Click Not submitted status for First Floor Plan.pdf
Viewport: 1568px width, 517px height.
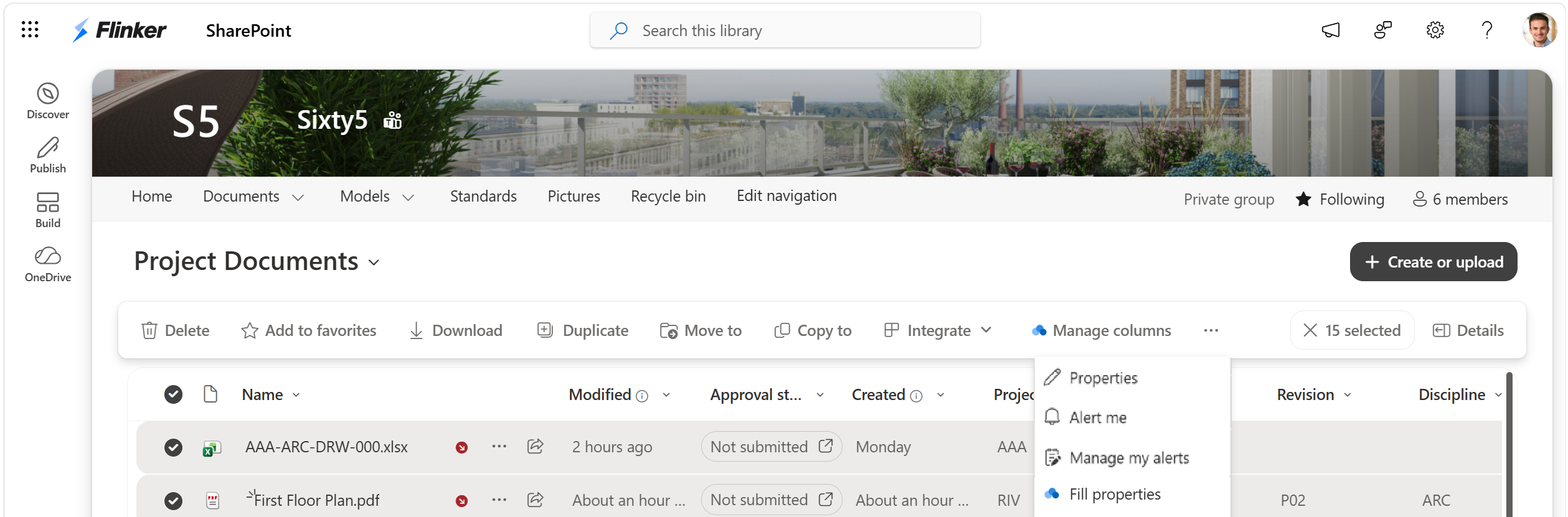coord(772,500)
